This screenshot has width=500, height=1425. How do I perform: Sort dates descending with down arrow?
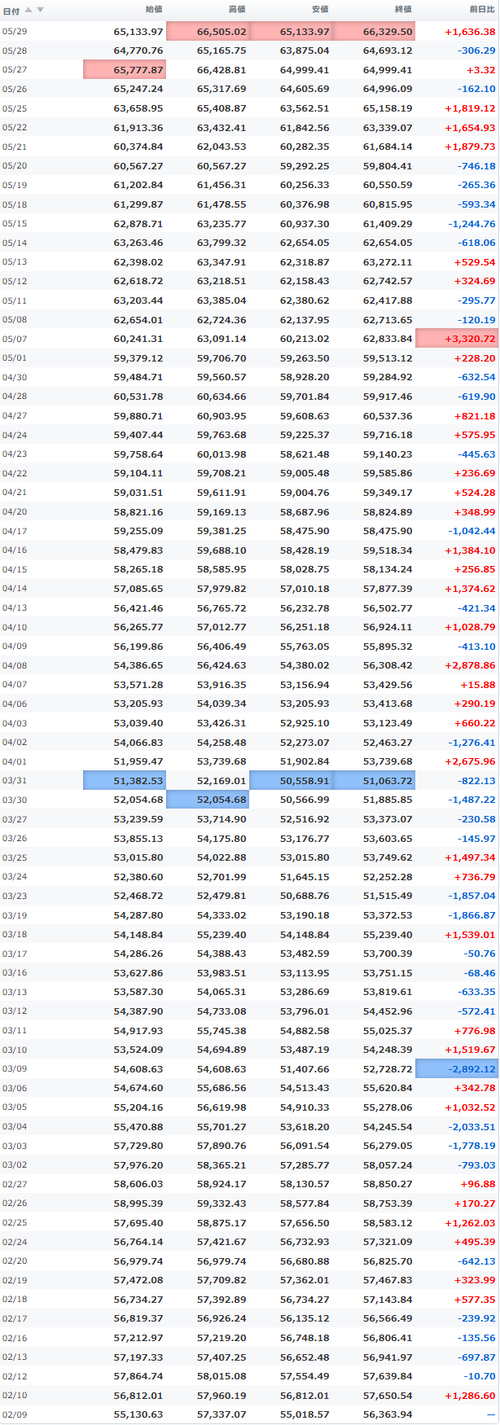tap(41, 9)
